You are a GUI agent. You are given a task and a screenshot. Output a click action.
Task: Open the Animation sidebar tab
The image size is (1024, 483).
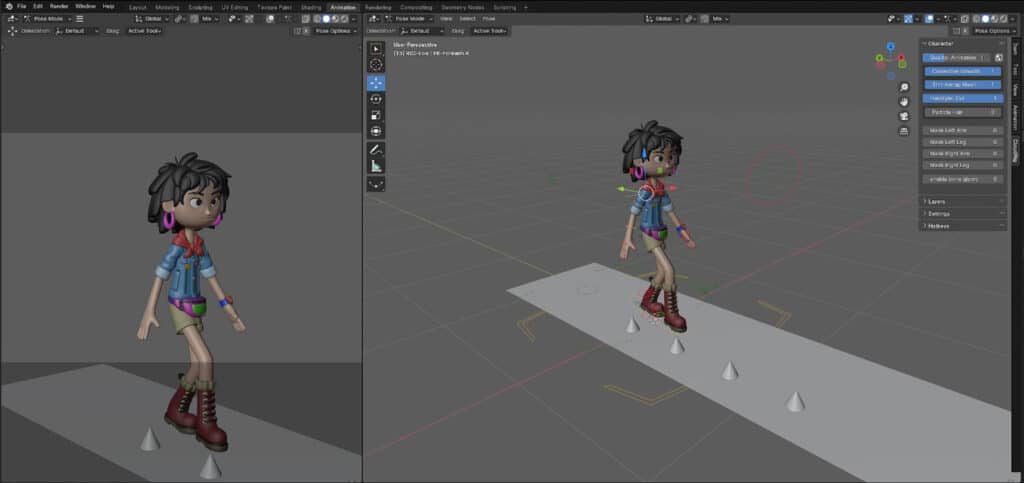pos(1015,119)
